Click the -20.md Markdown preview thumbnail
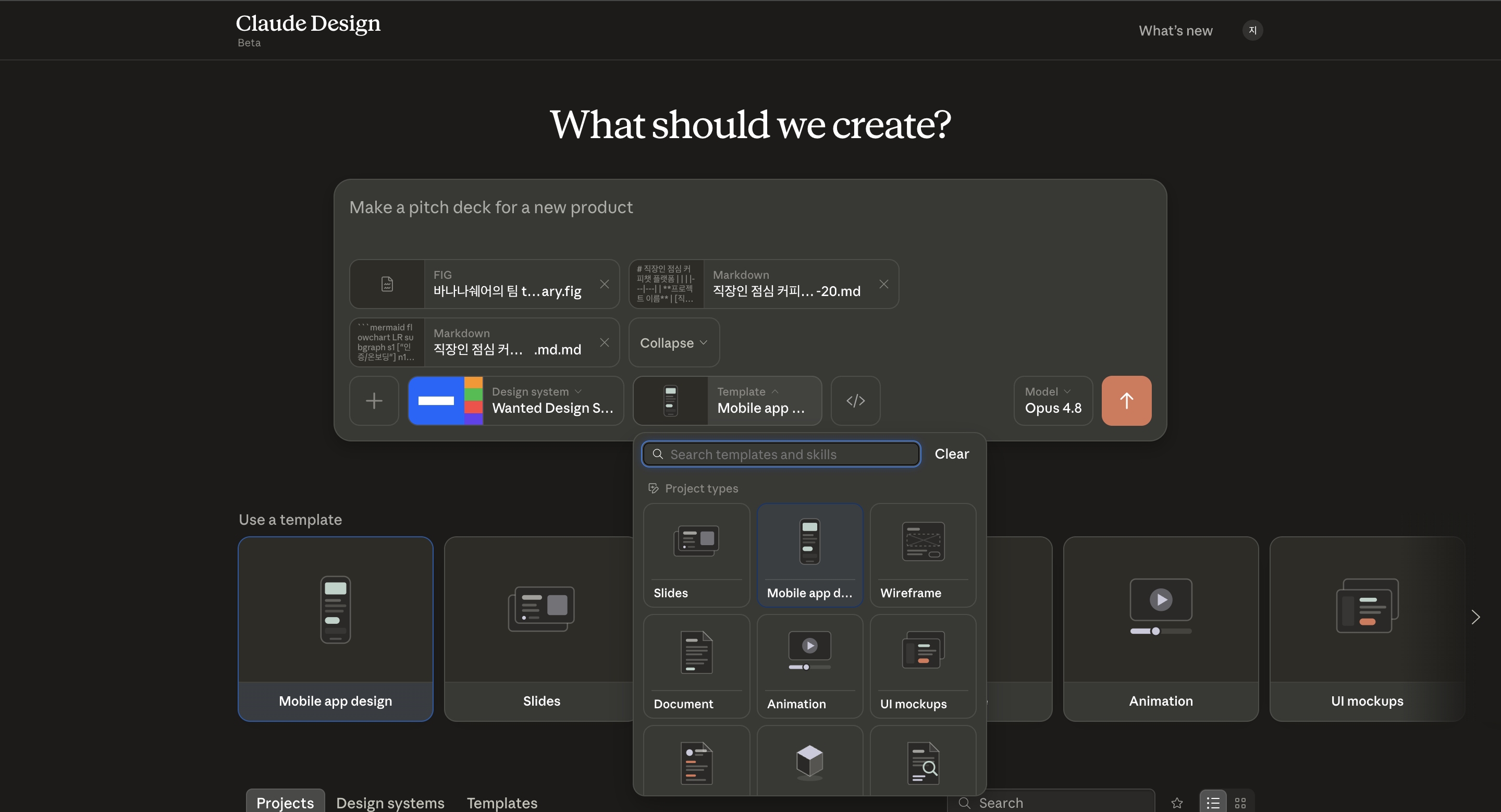The width and height of the screenshot is (1501, 812). coord(666,284)
